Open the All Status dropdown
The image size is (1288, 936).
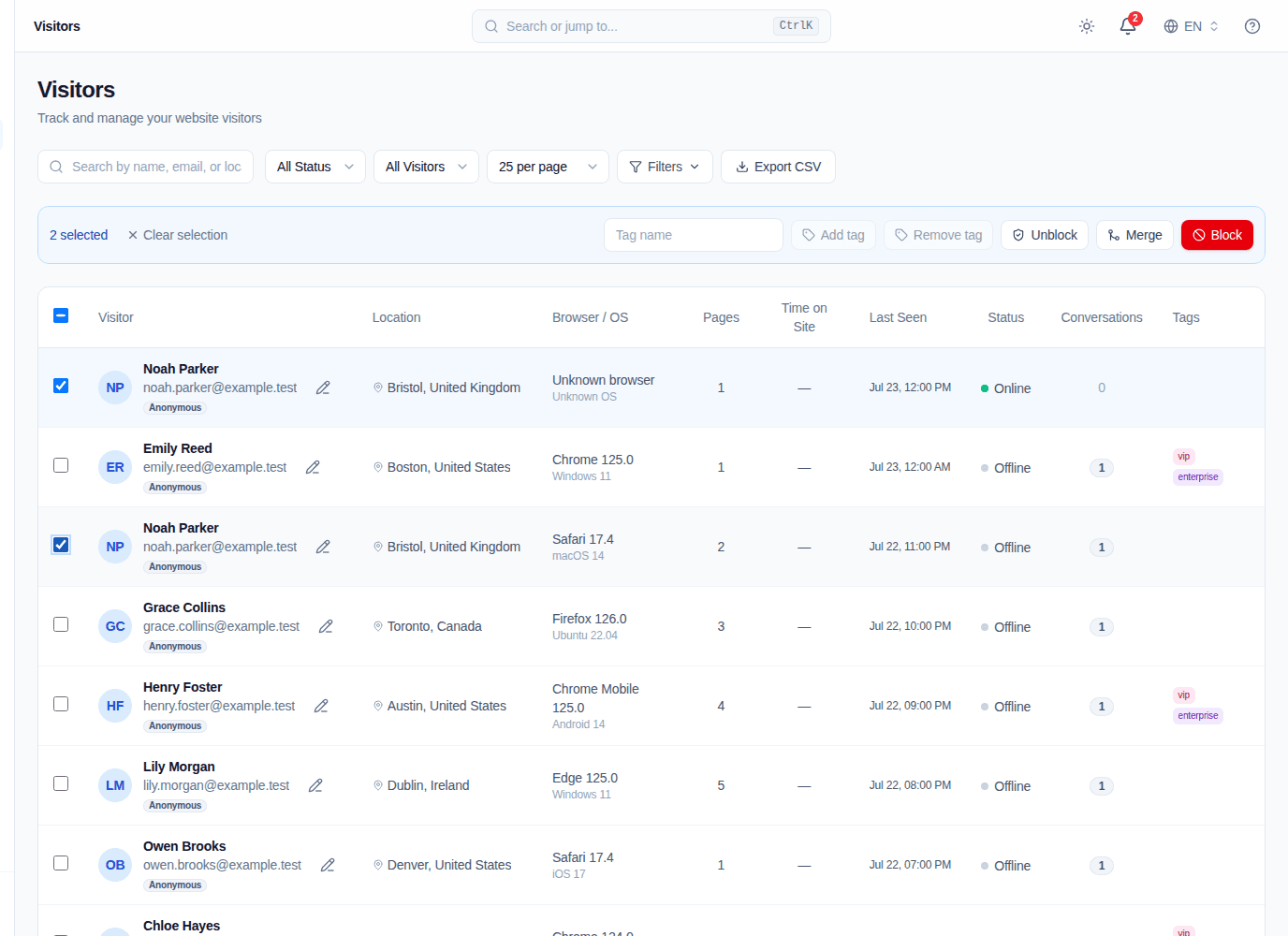point(315,167)
